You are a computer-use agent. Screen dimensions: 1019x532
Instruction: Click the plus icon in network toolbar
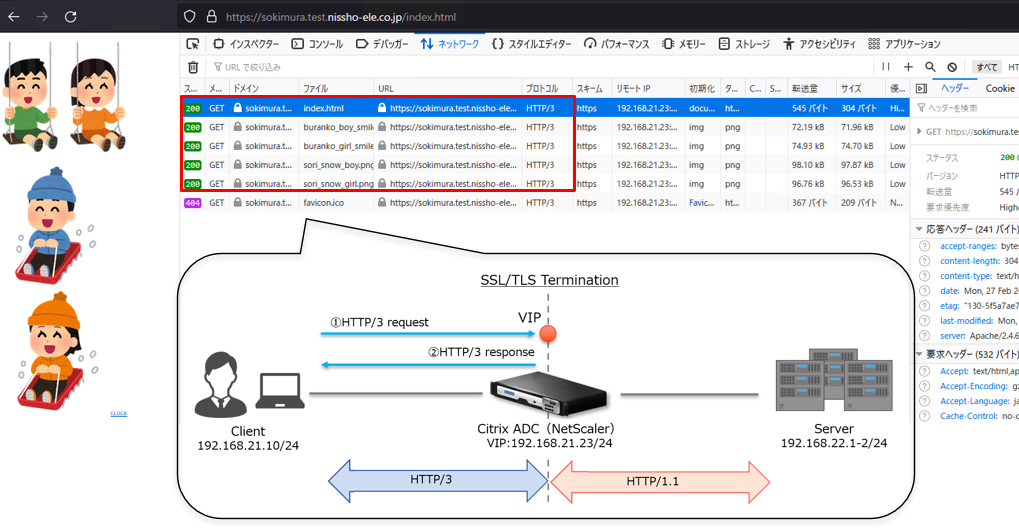pyautogui.click(x=908, y=67)
